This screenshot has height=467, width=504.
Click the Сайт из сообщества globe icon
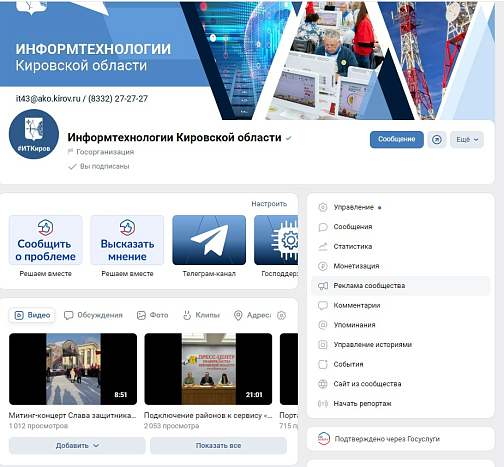coord(323,384)
